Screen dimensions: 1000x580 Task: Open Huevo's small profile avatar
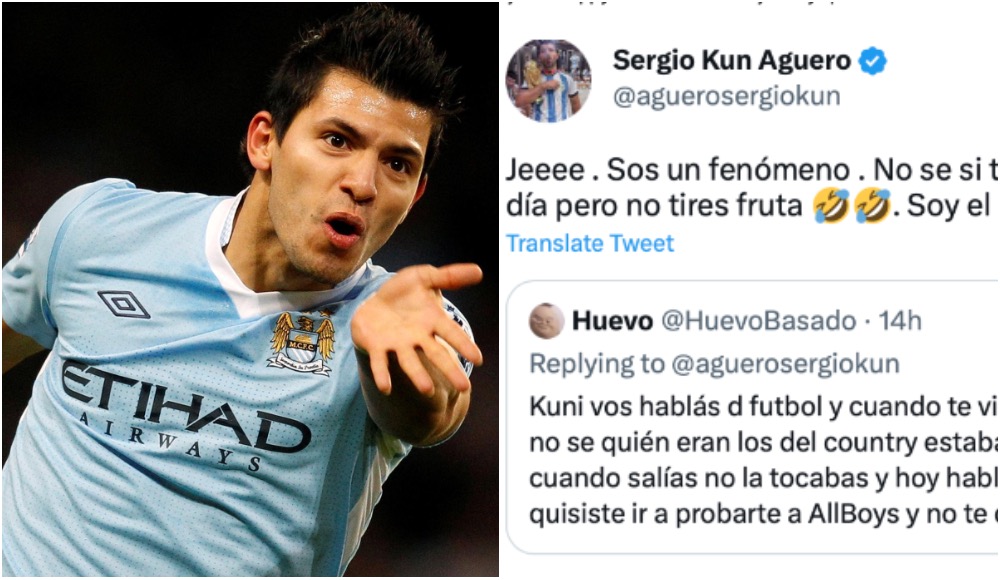click(x=547, y=320)
